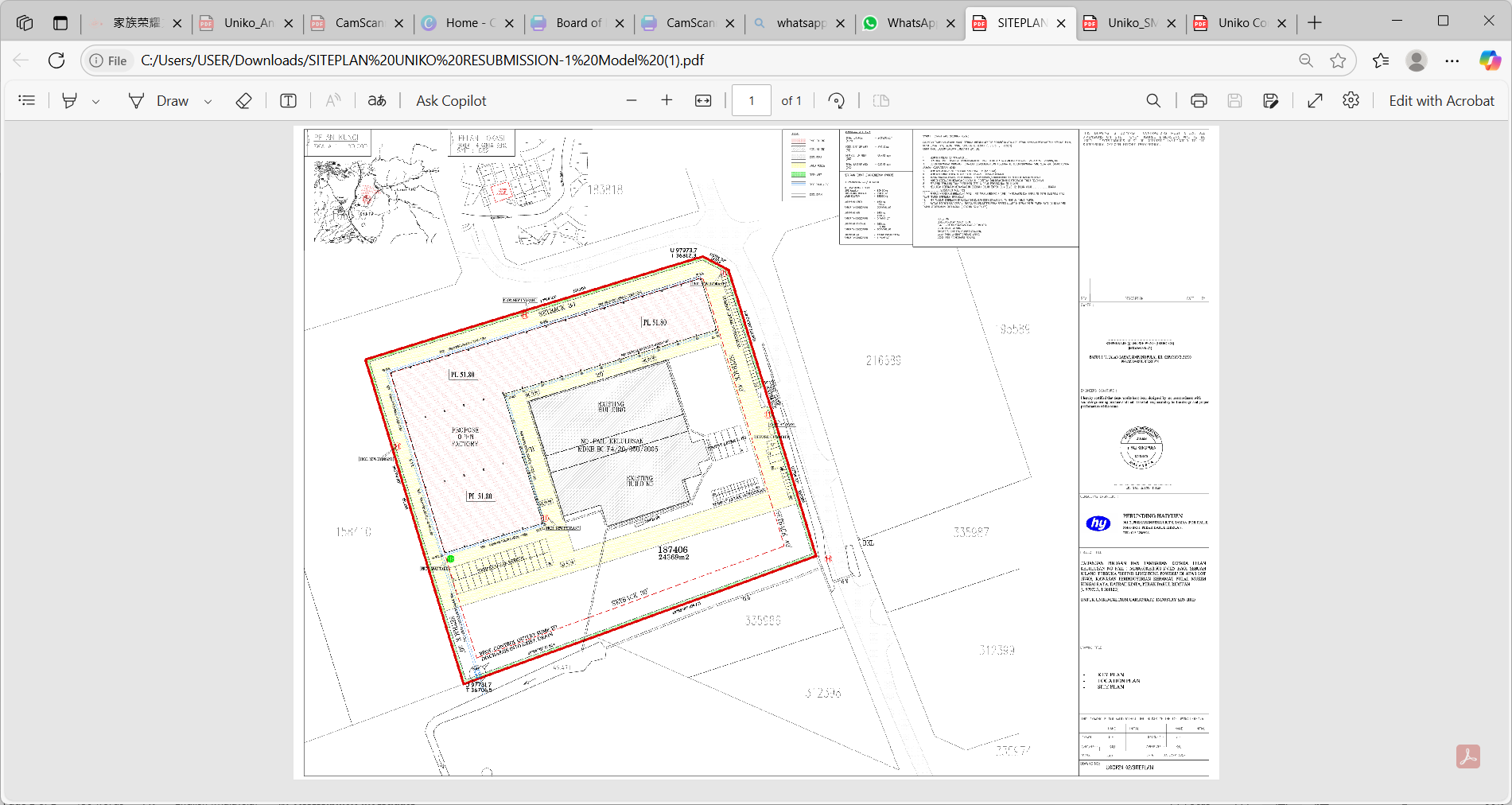Viewport: 1512px width, 805px height.
Task: Select the Erase tool
Action: click(244, 100)
